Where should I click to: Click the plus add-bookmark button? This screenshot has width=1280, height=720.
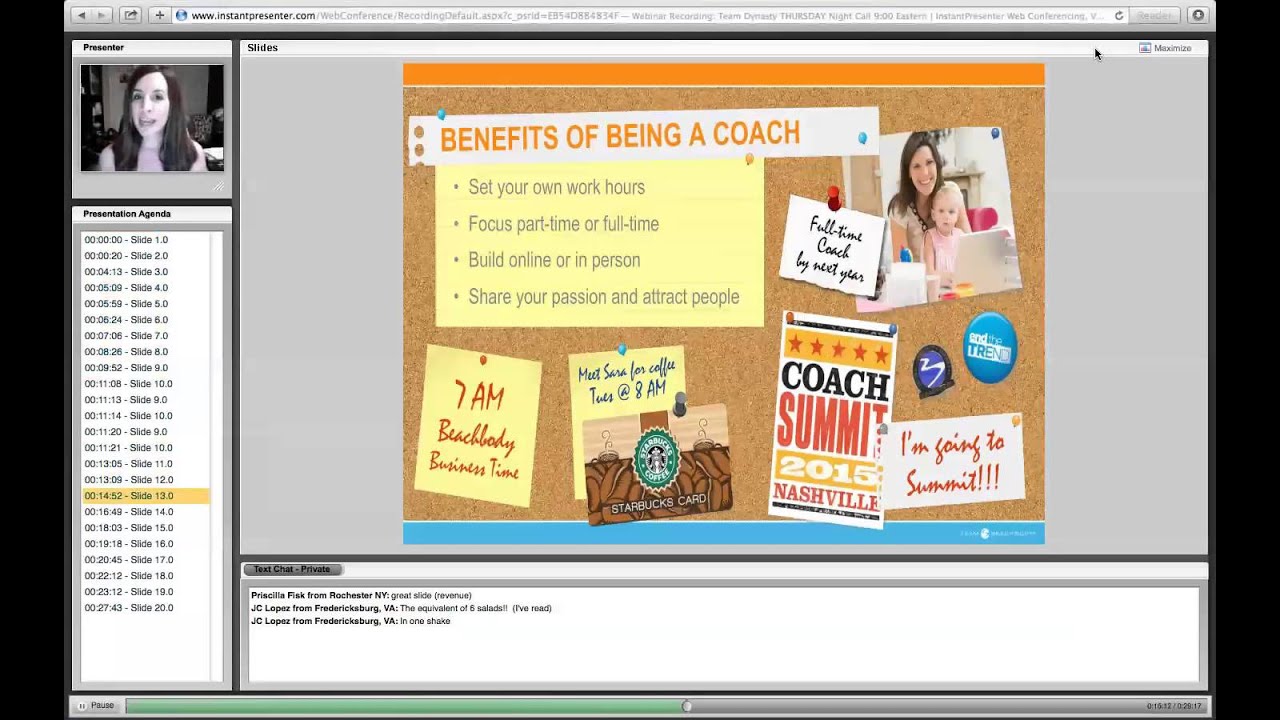click(x=159, y=16)
